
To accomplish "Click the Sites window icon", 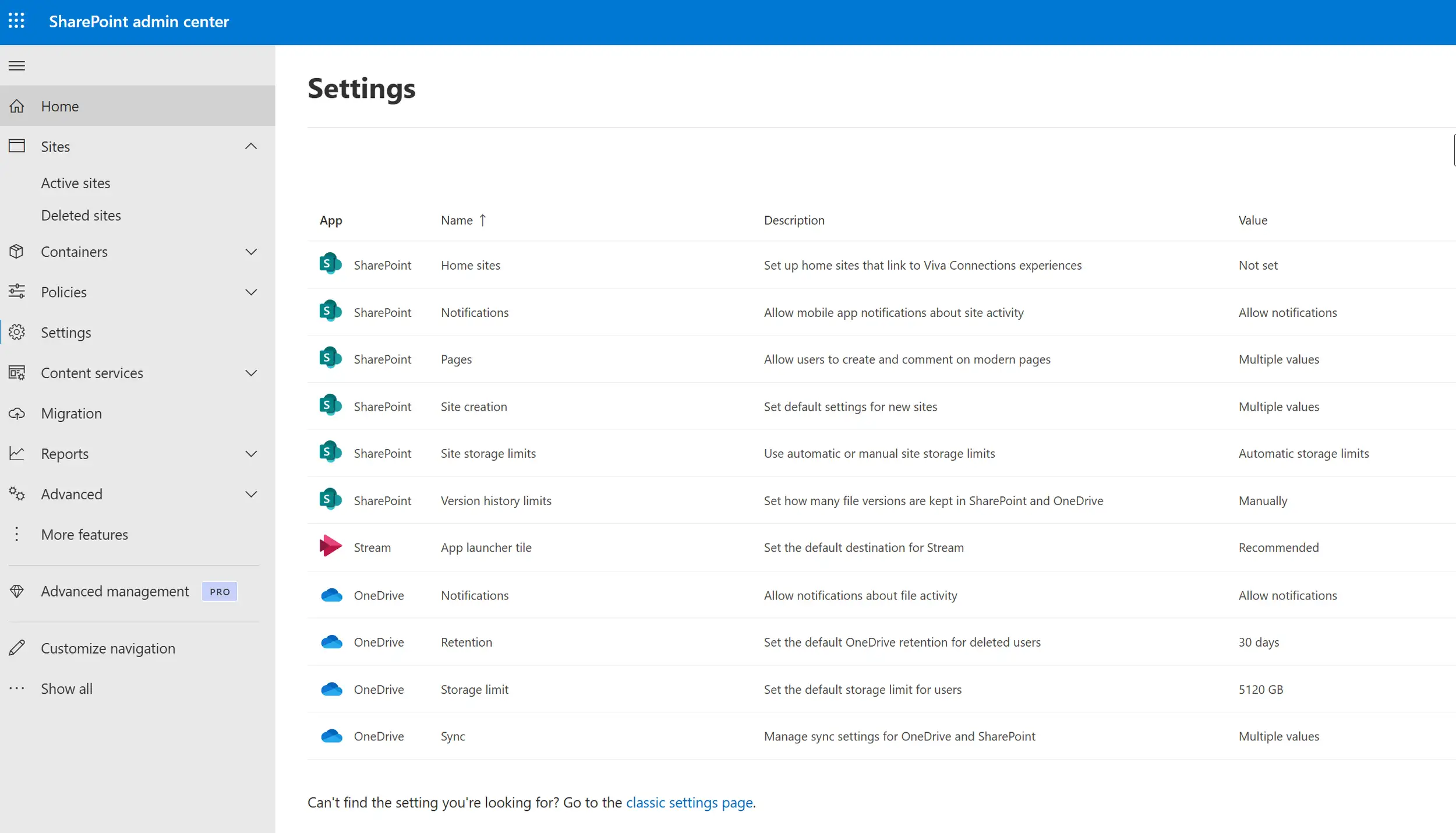I will tap(17, 146).
